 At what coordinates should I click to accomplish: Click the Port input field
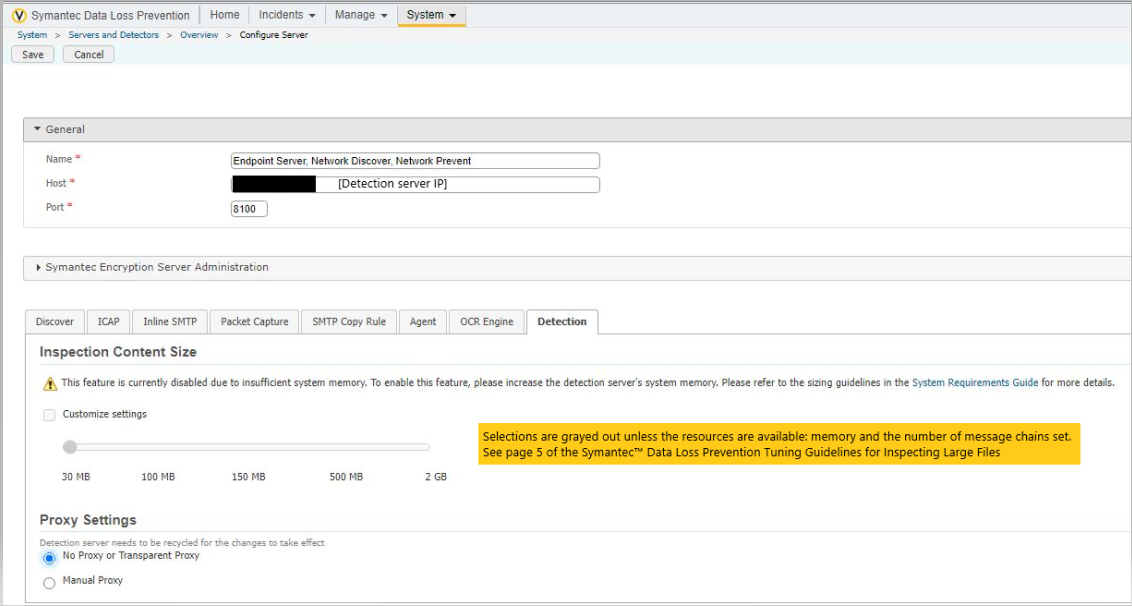[249, 209]
